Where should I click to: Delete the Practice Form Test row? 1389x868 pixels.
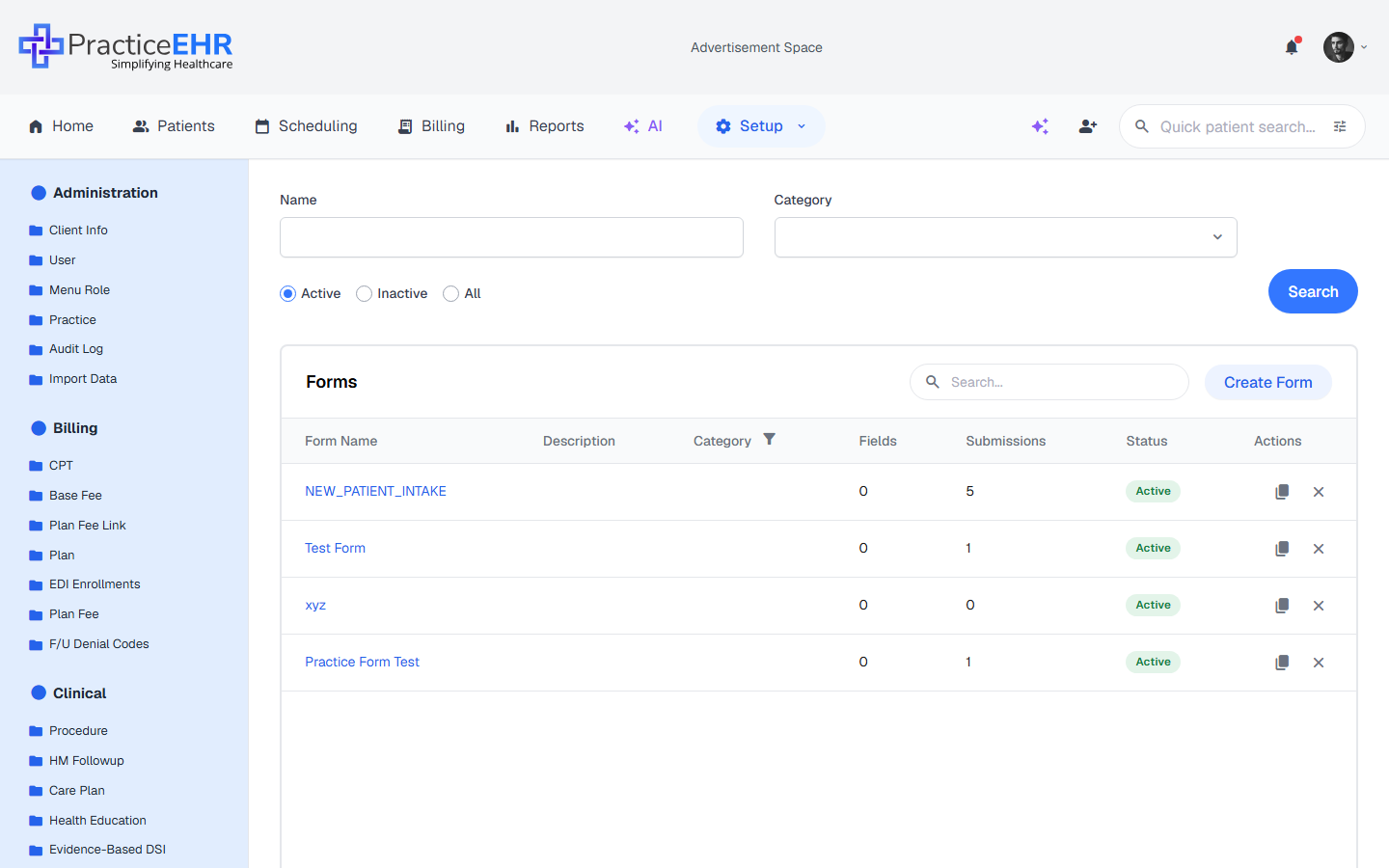(1319, 663)
